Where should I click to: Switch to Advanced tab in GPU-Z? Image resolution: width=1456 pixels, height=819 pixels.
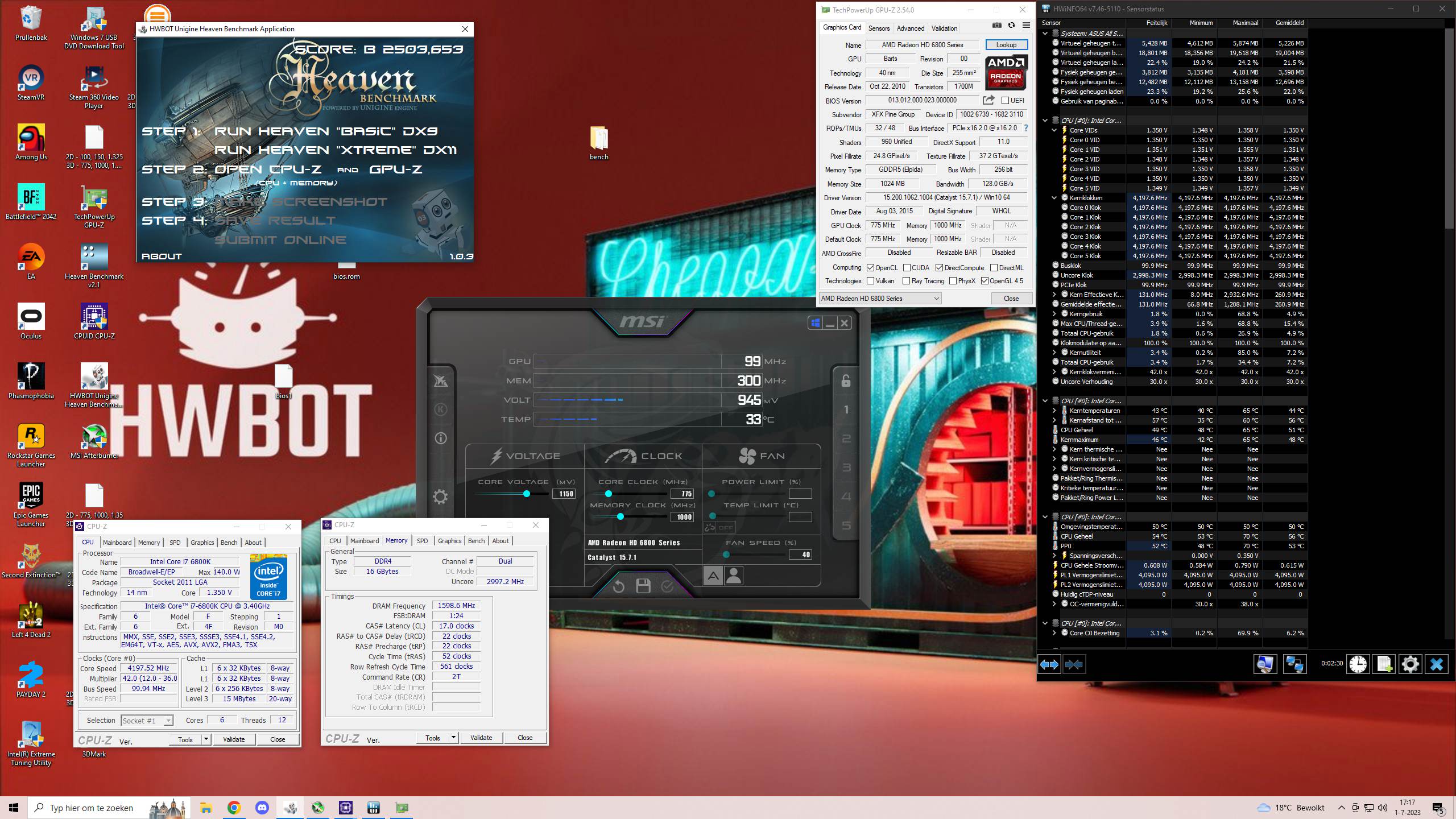[x=910, y=28]
